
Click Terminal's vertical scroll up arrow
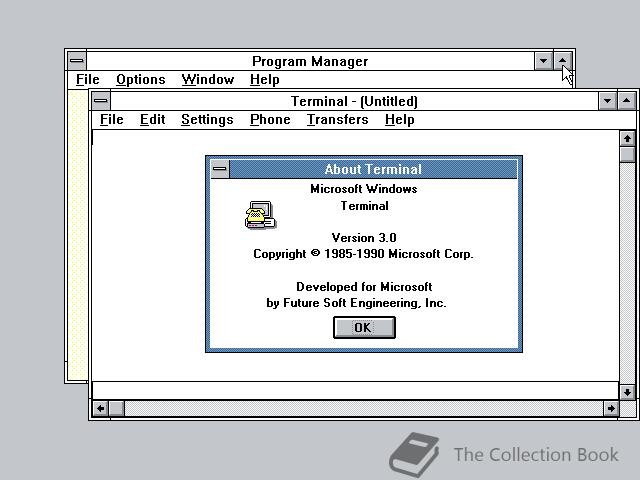(x=627, y=139)
